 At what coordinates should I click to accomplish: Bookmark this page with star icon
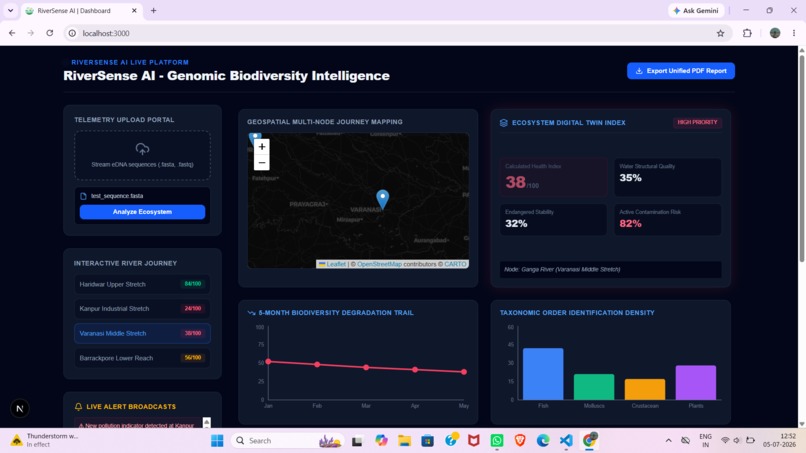click(720, 33)
